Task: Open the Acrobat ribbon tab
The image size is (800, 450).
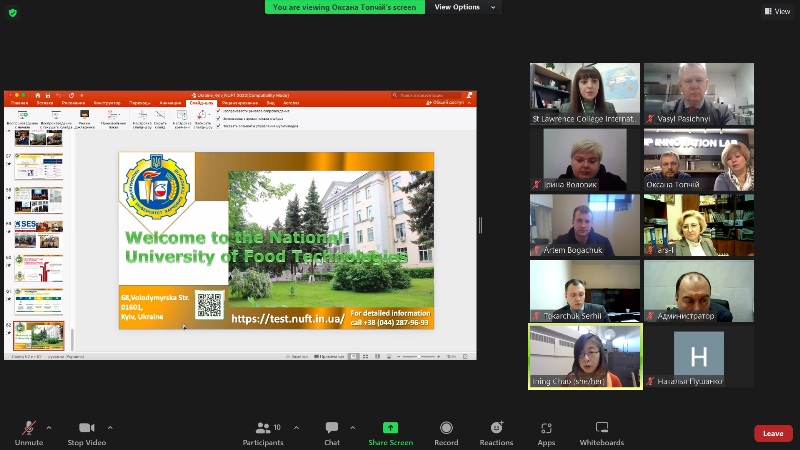Action: (291, 103)
